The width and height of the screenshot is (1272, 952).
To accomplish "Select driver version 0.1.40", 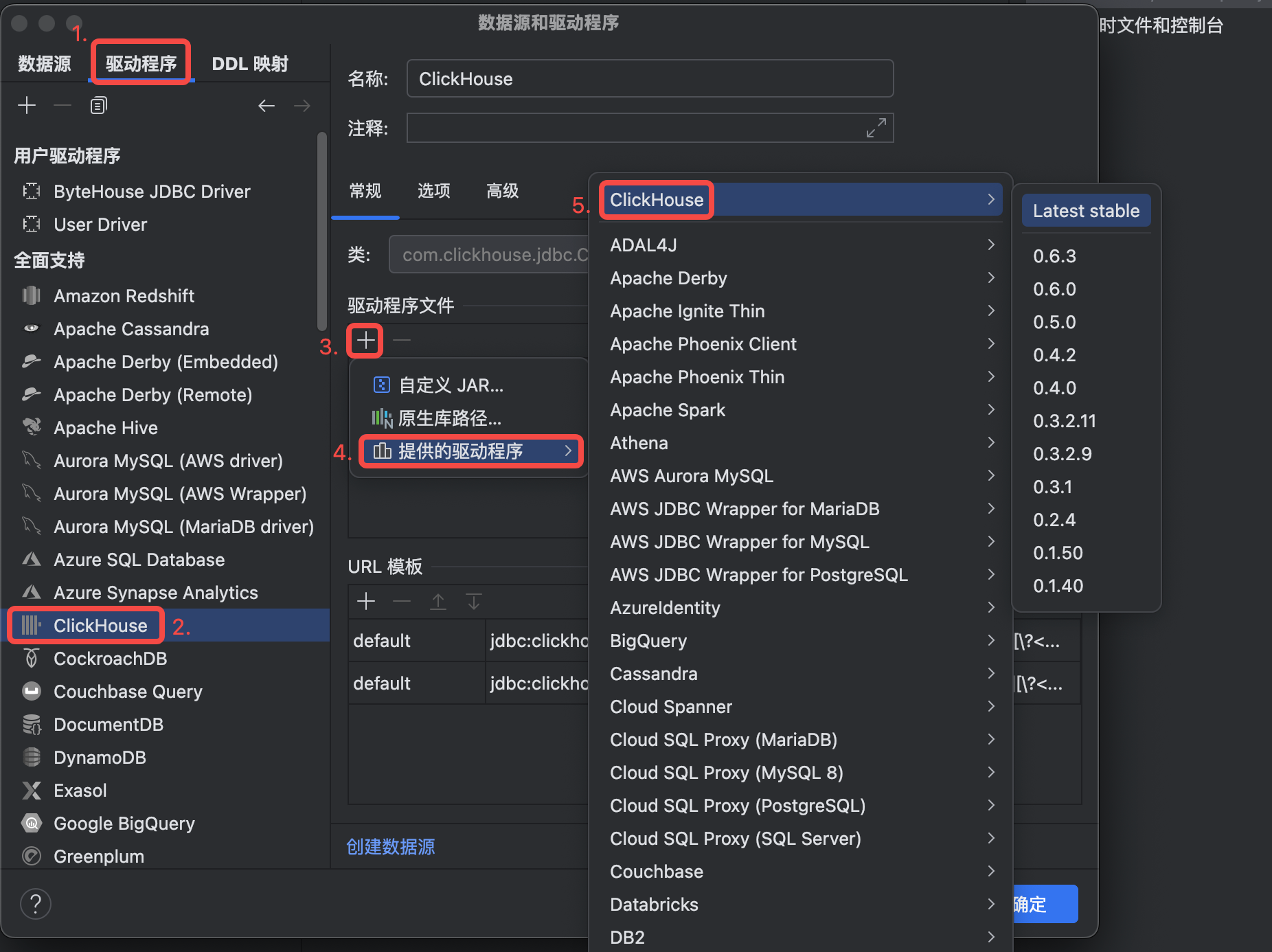I will tap(1087, 585).
